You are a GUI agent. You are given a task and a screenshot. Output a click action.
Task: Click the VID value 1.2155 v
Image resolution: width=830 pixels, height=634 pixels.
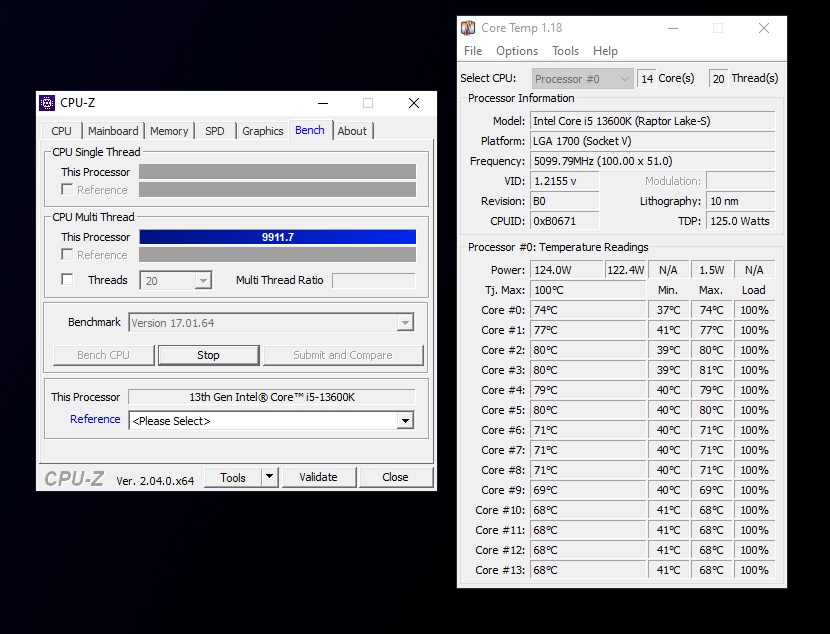[565, 181]
